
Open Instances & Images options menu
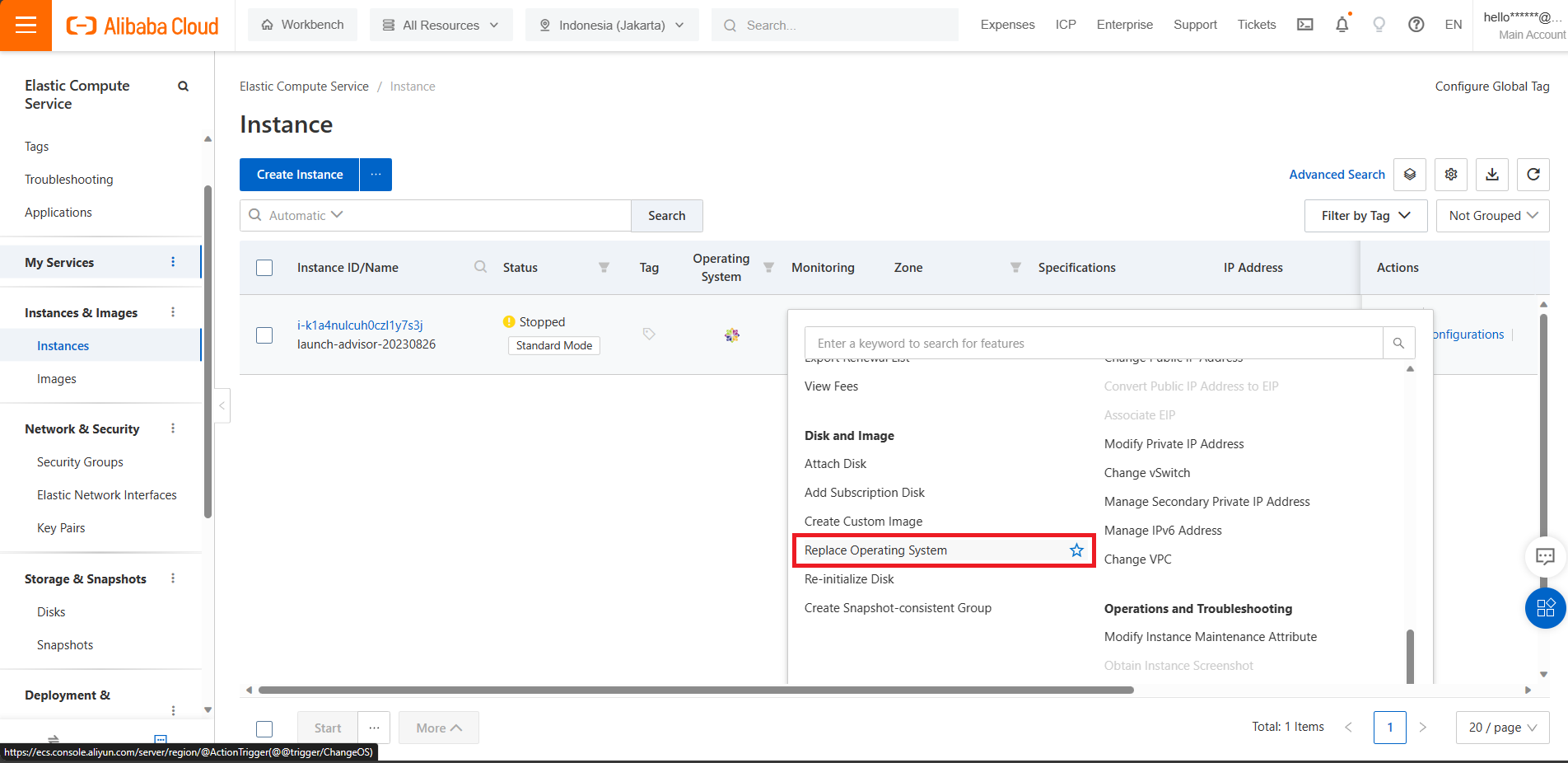[173, 312]
